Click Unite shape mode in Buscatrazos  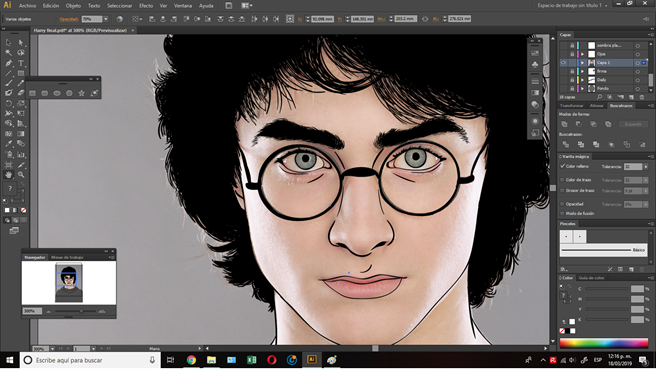(x=564, y=124)
